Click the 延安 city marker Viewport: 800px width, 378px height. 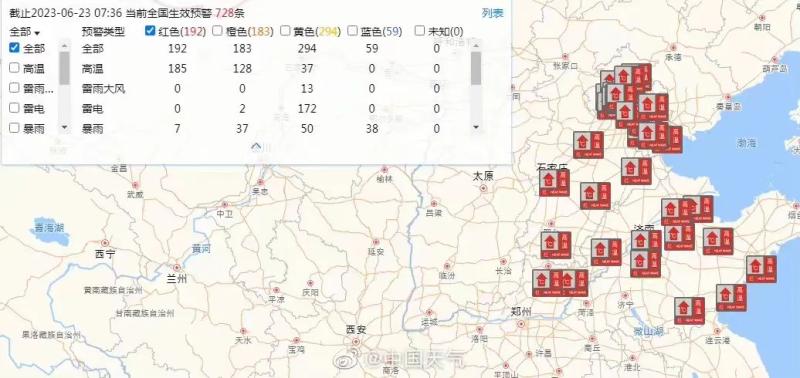(x=376, y=242)
